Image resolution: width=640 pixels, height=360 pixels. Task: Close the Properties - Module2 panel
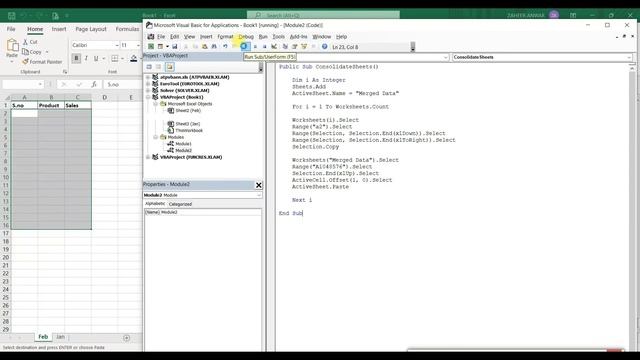(259, 185)
